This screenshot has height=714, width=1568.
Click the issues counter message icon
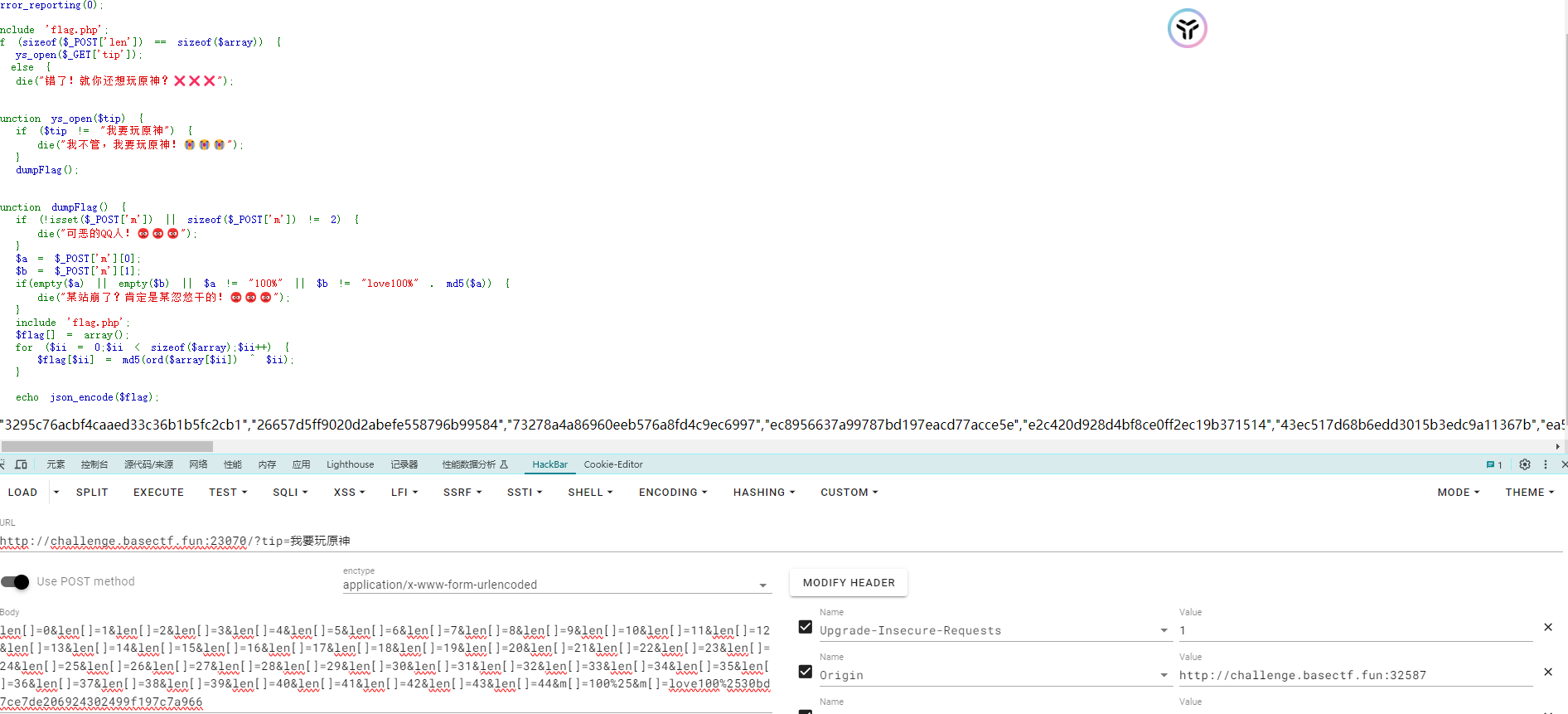tap(1494, 464)
